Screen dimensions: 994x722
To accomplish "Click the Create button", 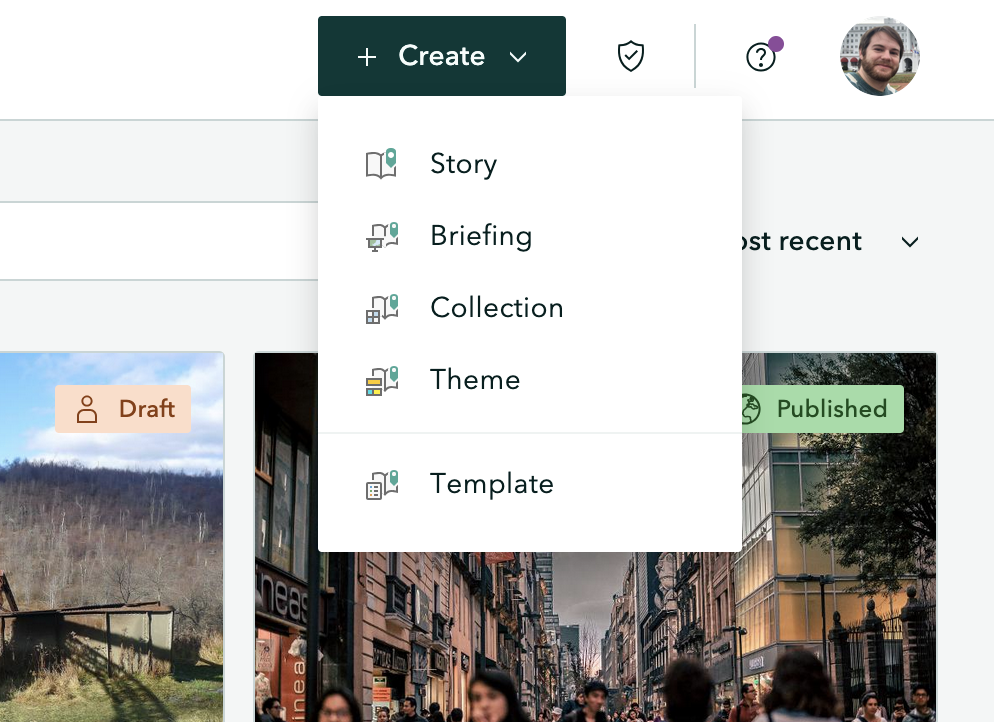I will tap(441, 56).
